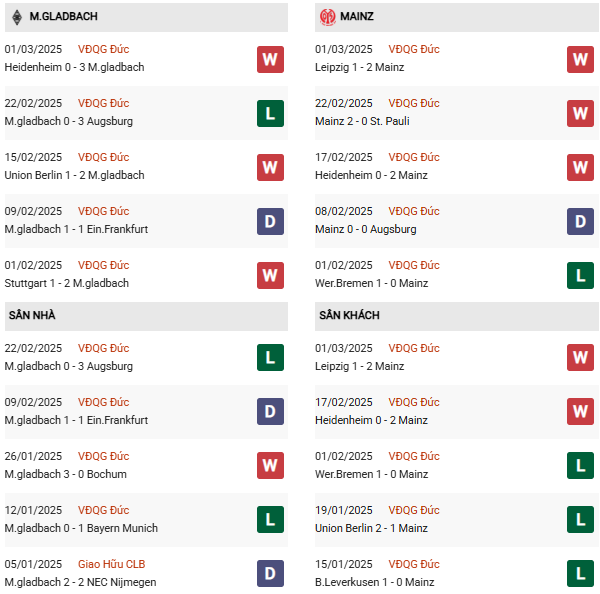Open M.gladbach 0 - 1 Bayern Munich match
The image size is (600, 594).
tap(81, 528)
